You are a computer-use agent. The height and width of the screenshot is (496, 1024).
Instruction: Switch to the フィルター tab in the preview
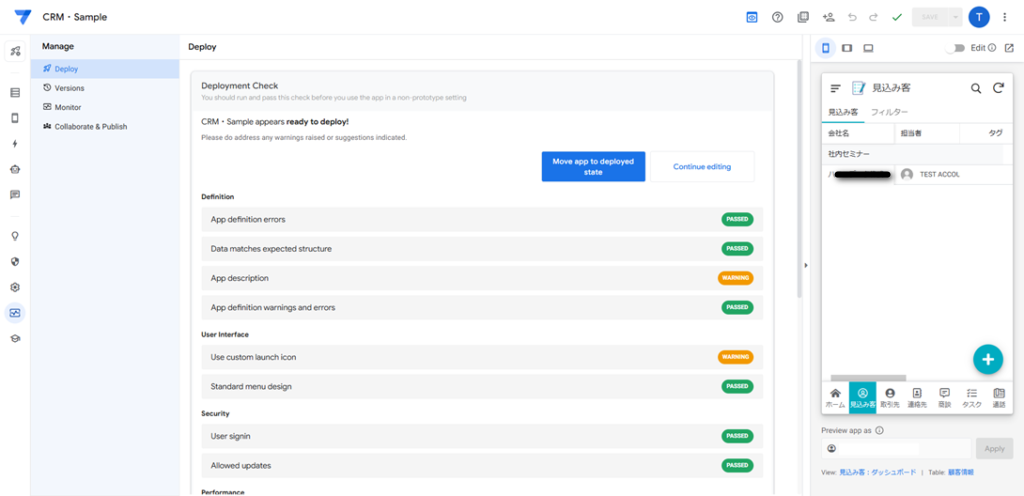(889, 112)
